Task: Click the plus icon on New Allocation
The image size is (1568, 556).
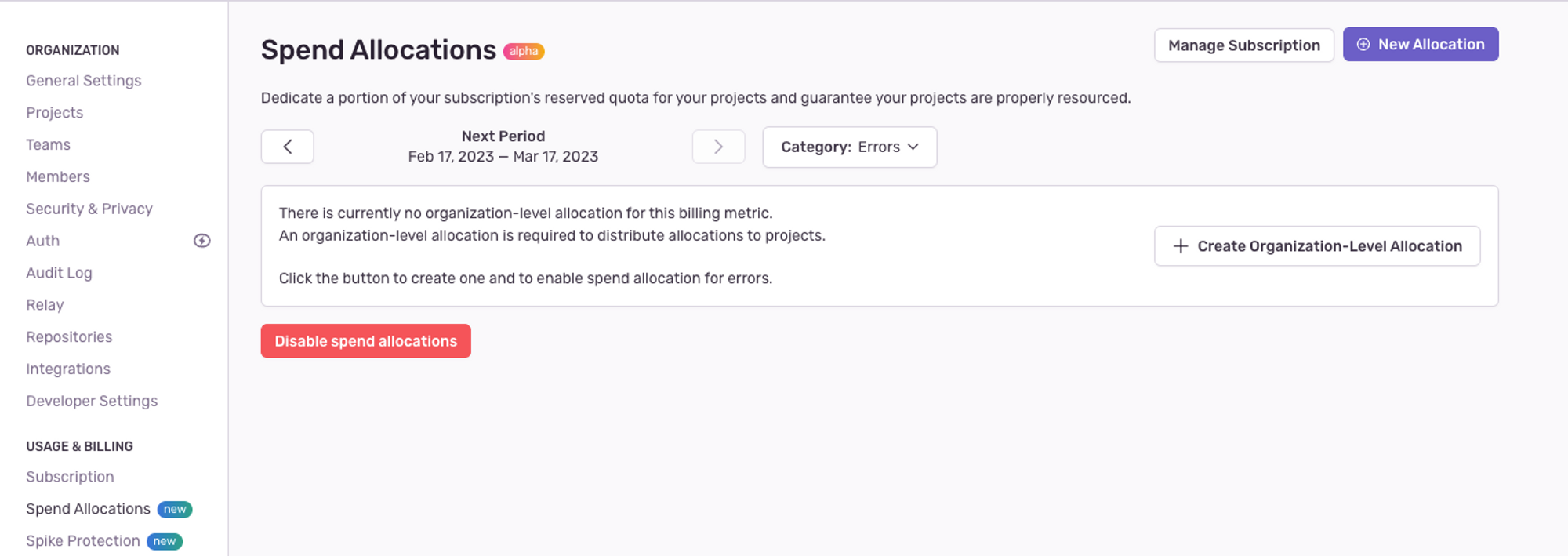Action: (1363, 44)
